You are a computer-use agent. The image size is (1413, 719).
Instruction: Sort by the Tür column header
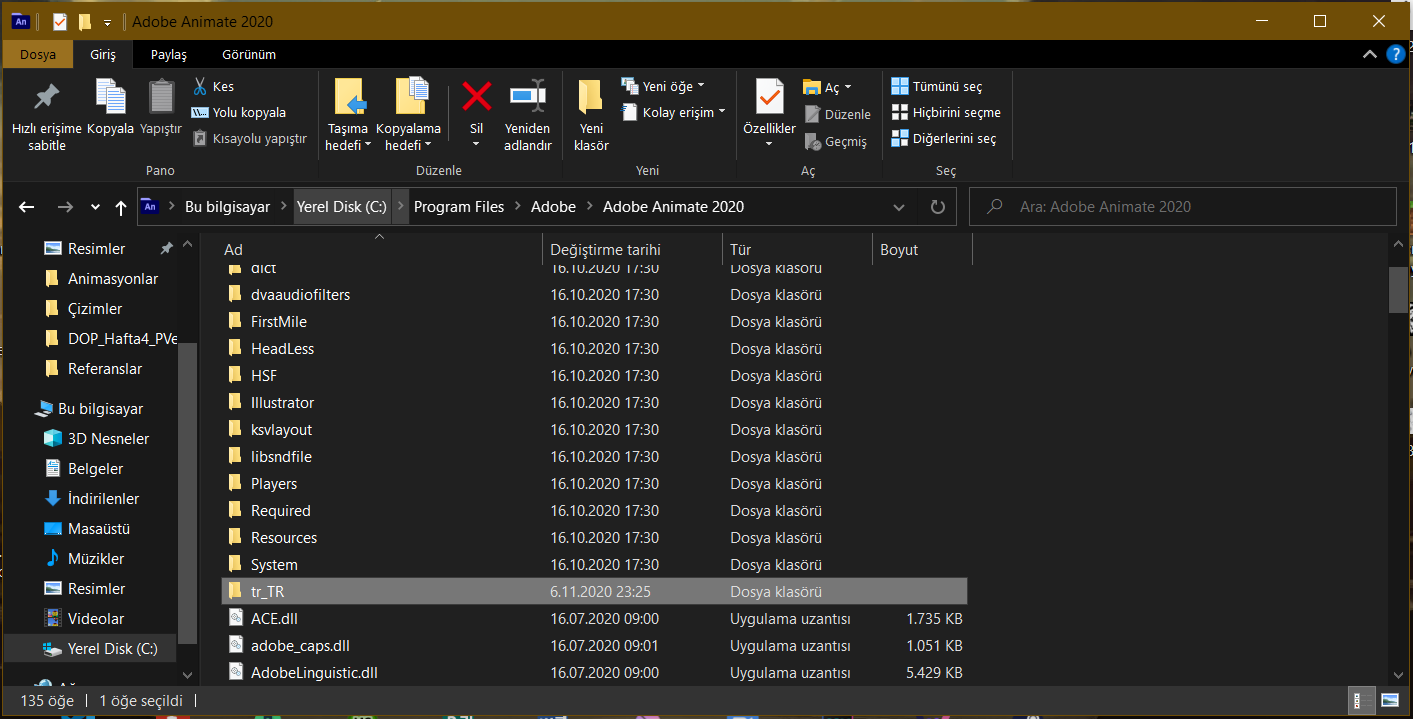tap(796, 250)
